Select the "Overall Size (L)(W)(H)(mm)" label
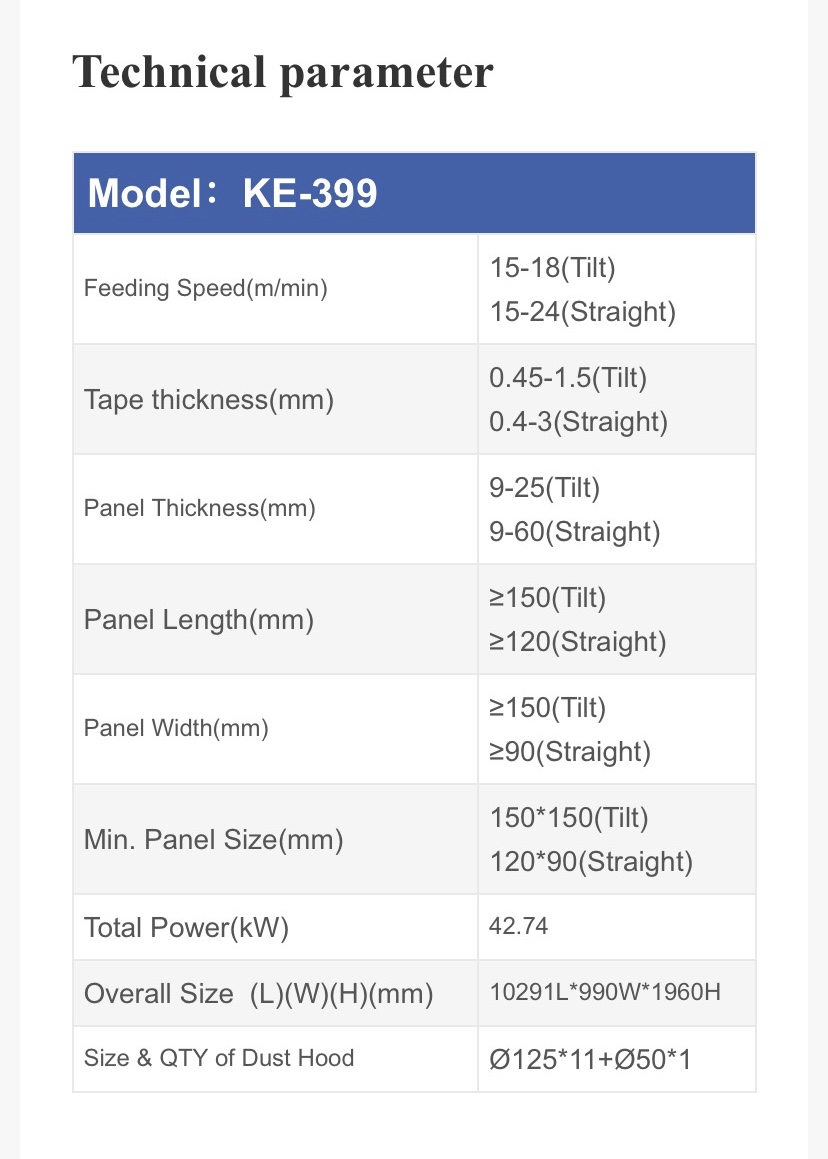 [x=258, y=994]
